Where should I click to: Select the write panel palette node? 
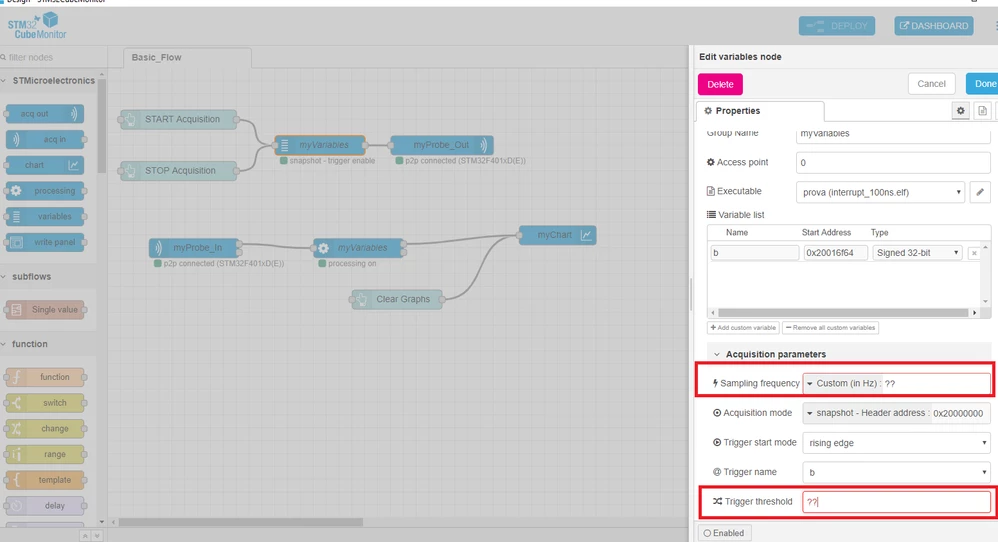pyautogui.click(x=45, y=242)
